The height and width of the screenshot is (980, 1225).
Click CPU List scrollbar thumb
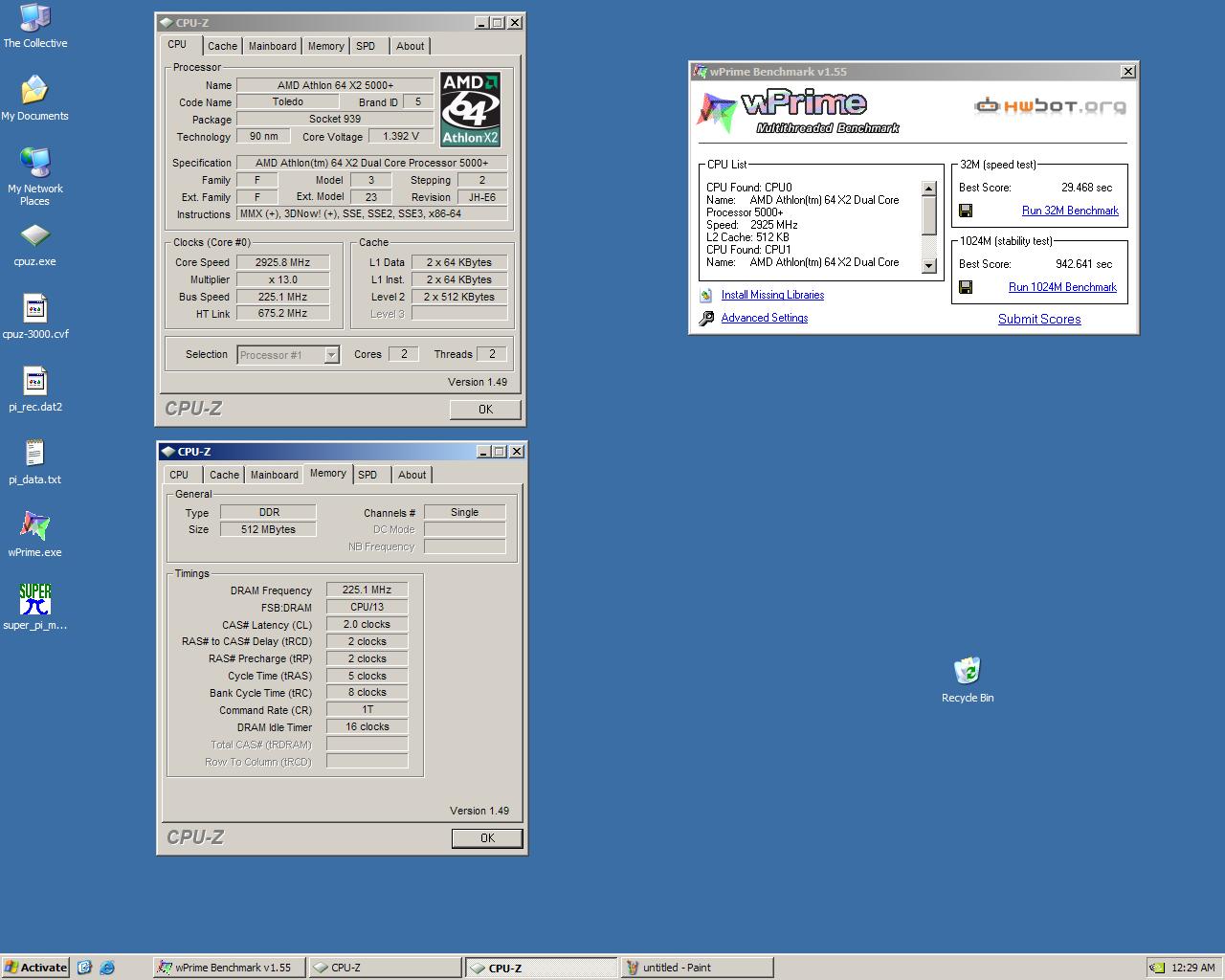(928, 215)
